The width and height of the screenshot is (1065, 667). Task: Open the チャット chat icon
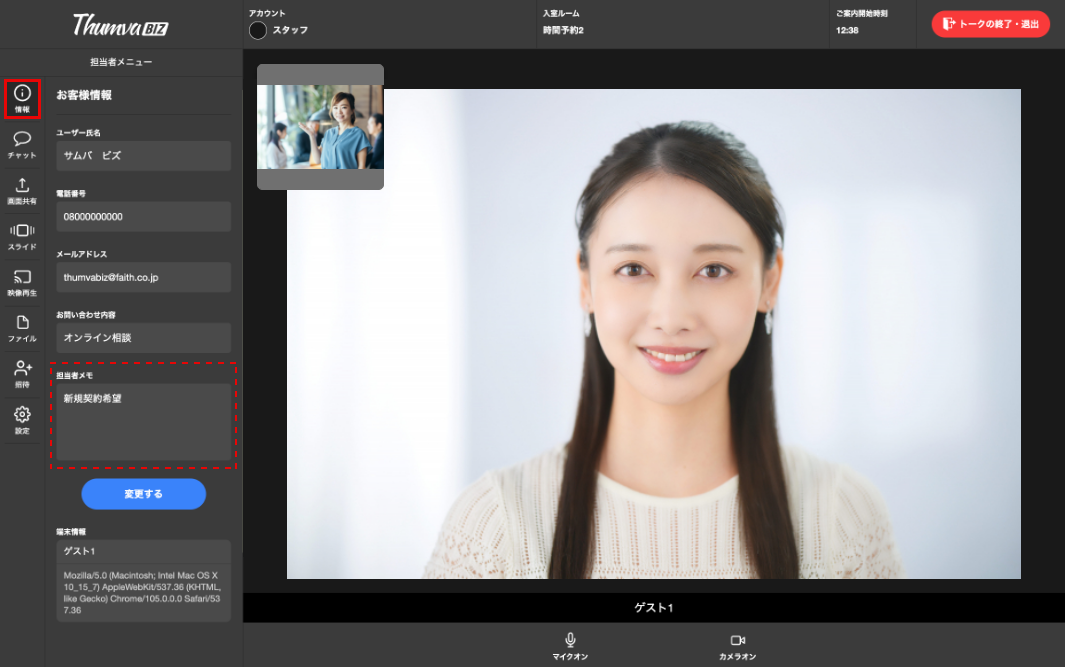coord(22,144)
